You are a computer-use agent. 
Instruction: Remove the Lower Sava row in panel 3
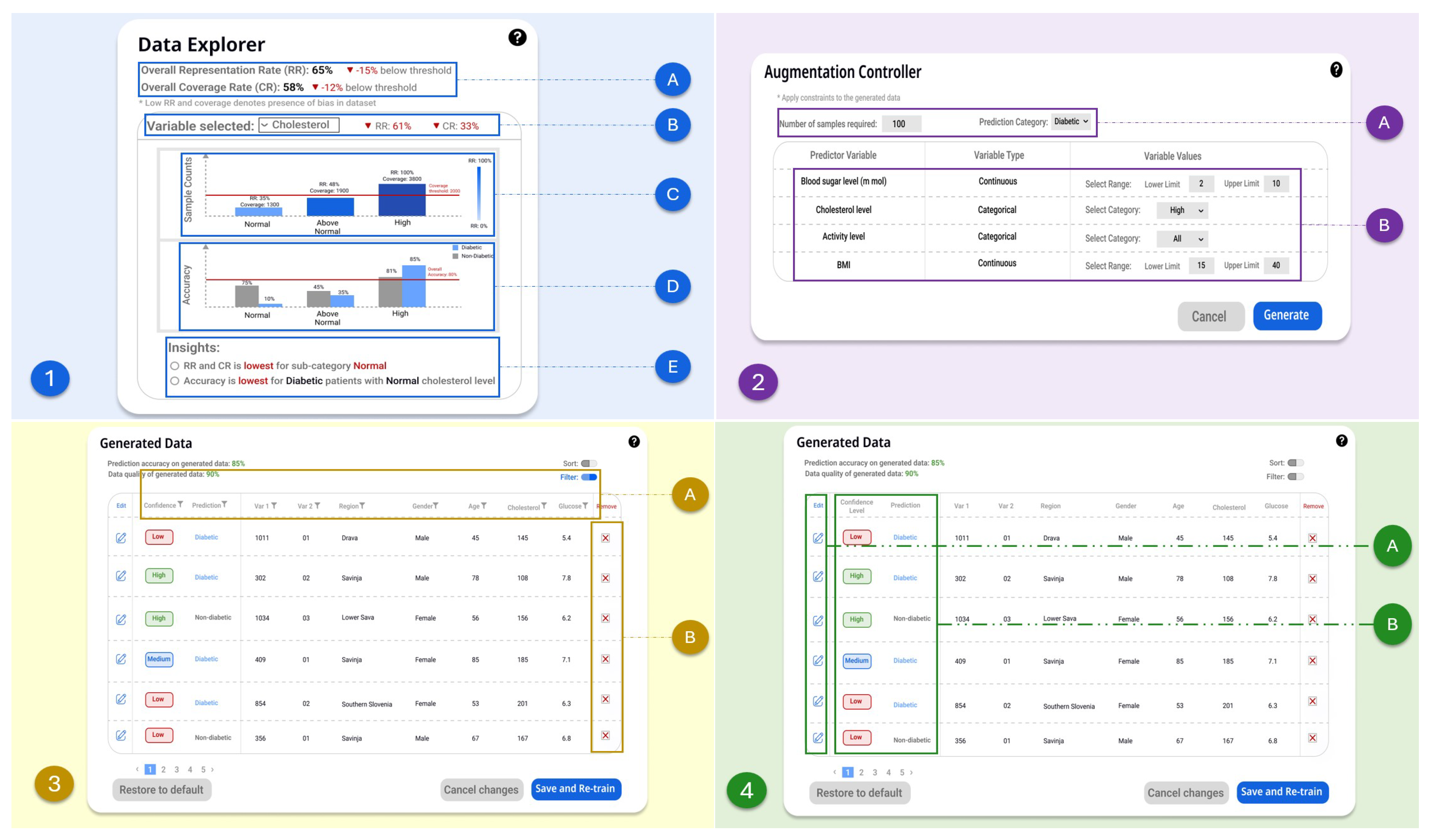(x=606, y=618)
